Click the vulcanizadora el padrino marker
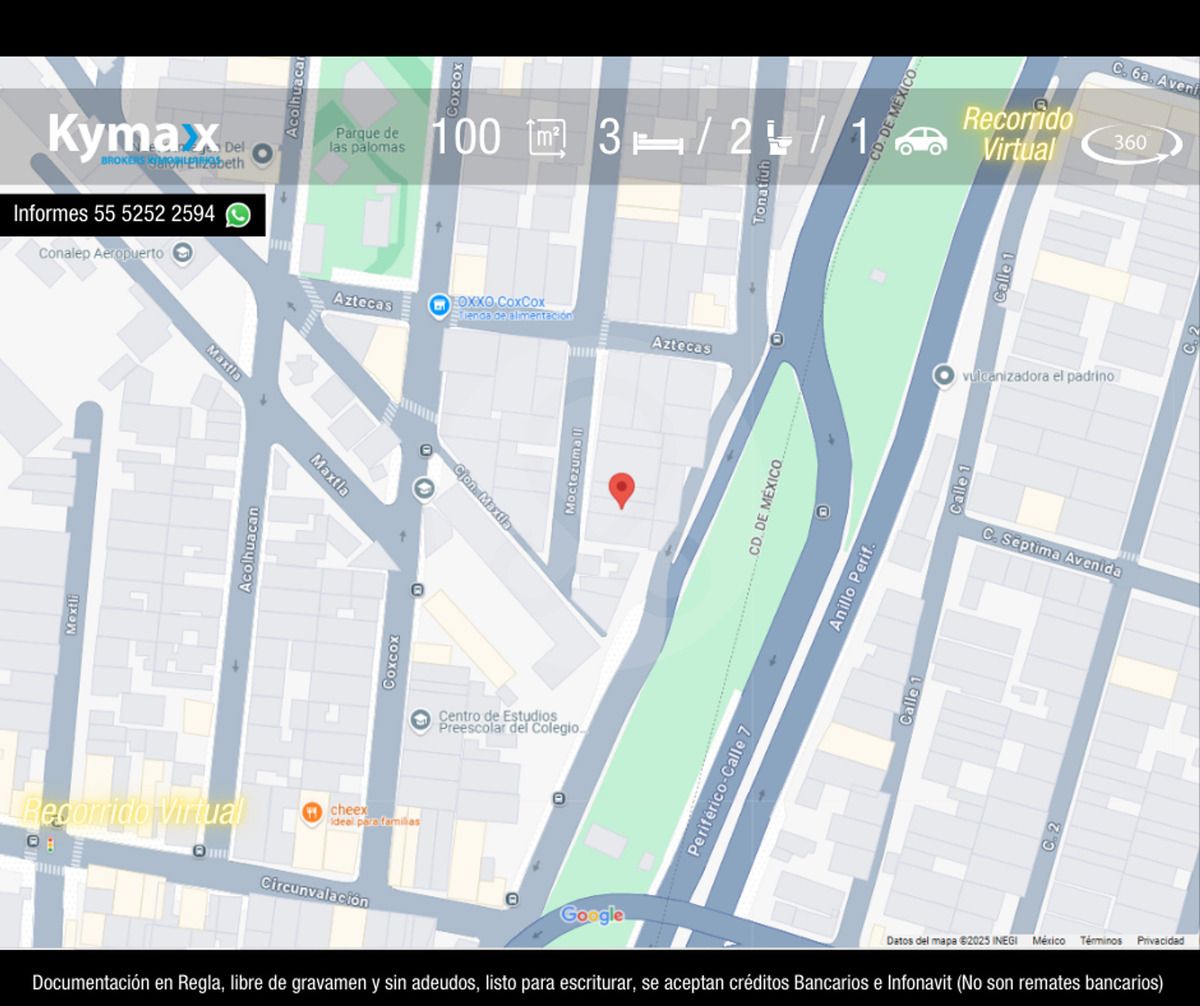The image size is (1200, 1006). click(944, 376)
